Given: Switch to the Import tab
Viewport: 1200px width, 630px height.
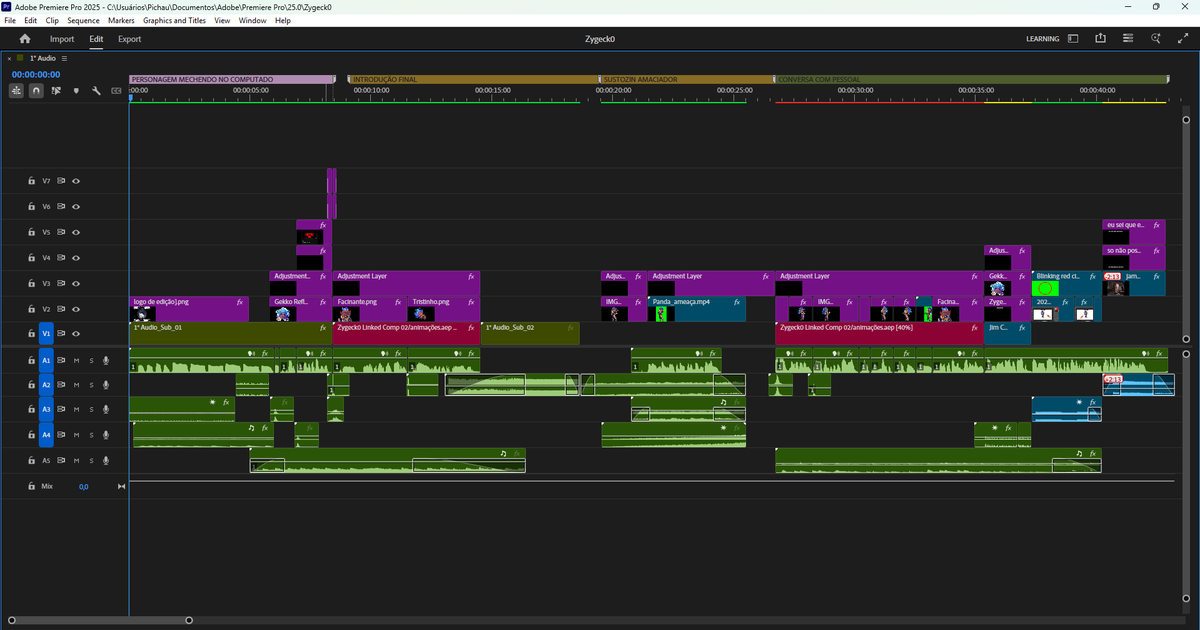Looking at the screenshot, I should 62,39.
